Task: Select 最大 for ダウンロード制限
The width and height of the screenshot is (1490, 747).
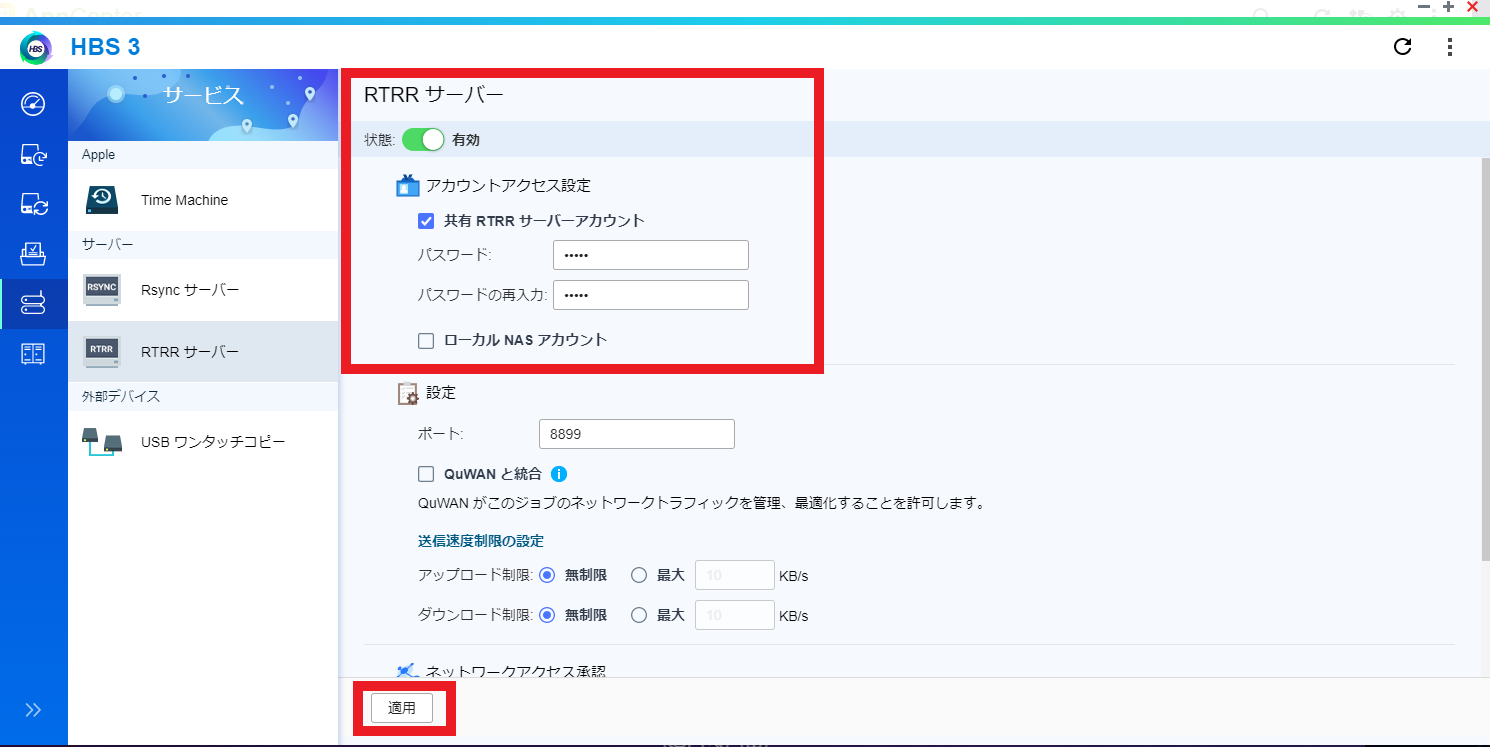Action: [640, 615]
